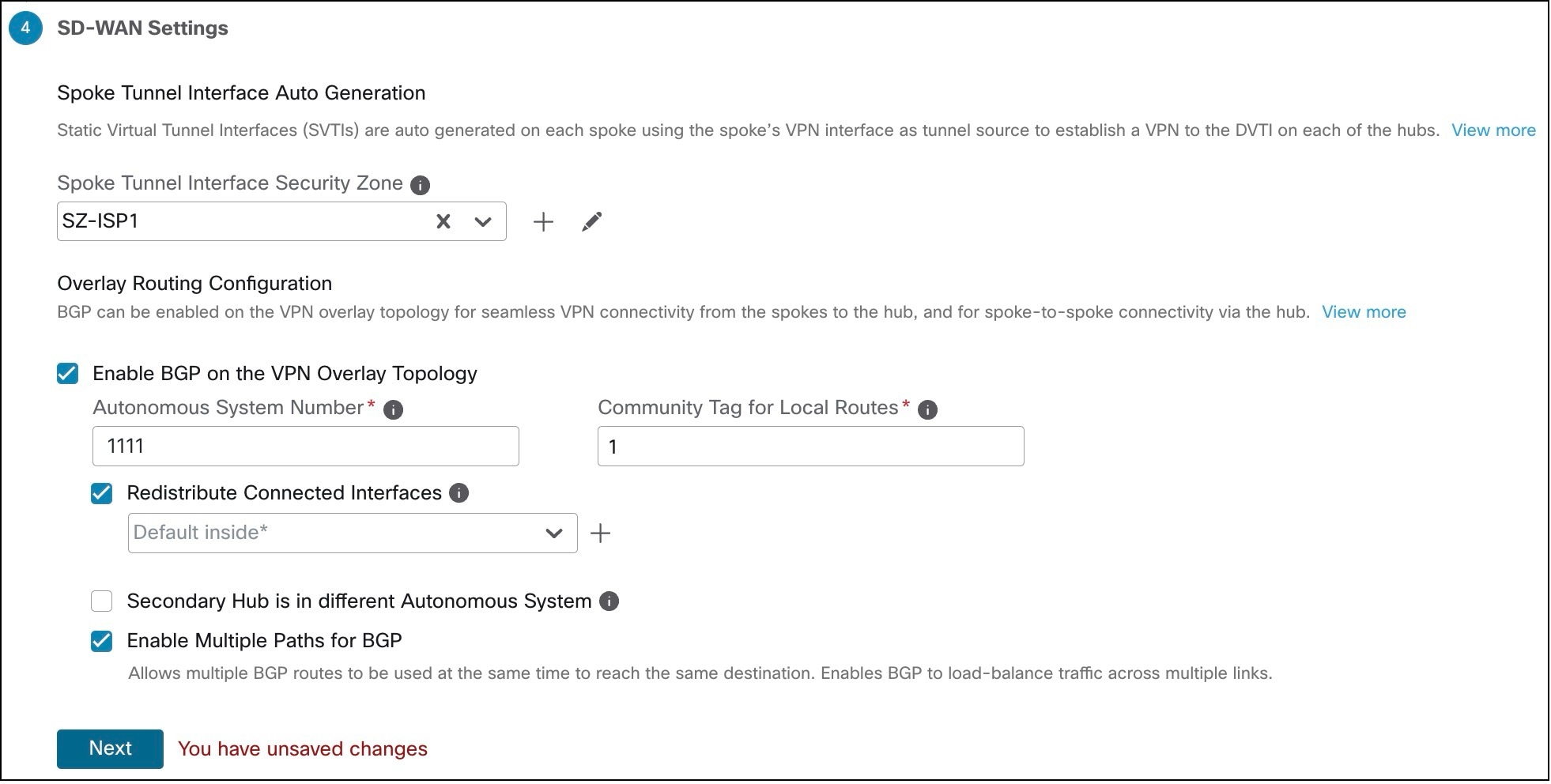Uncheck Enable Multiple Paths for BGP
This screenshot has height=784, width=1551.
tap(101, 642)
